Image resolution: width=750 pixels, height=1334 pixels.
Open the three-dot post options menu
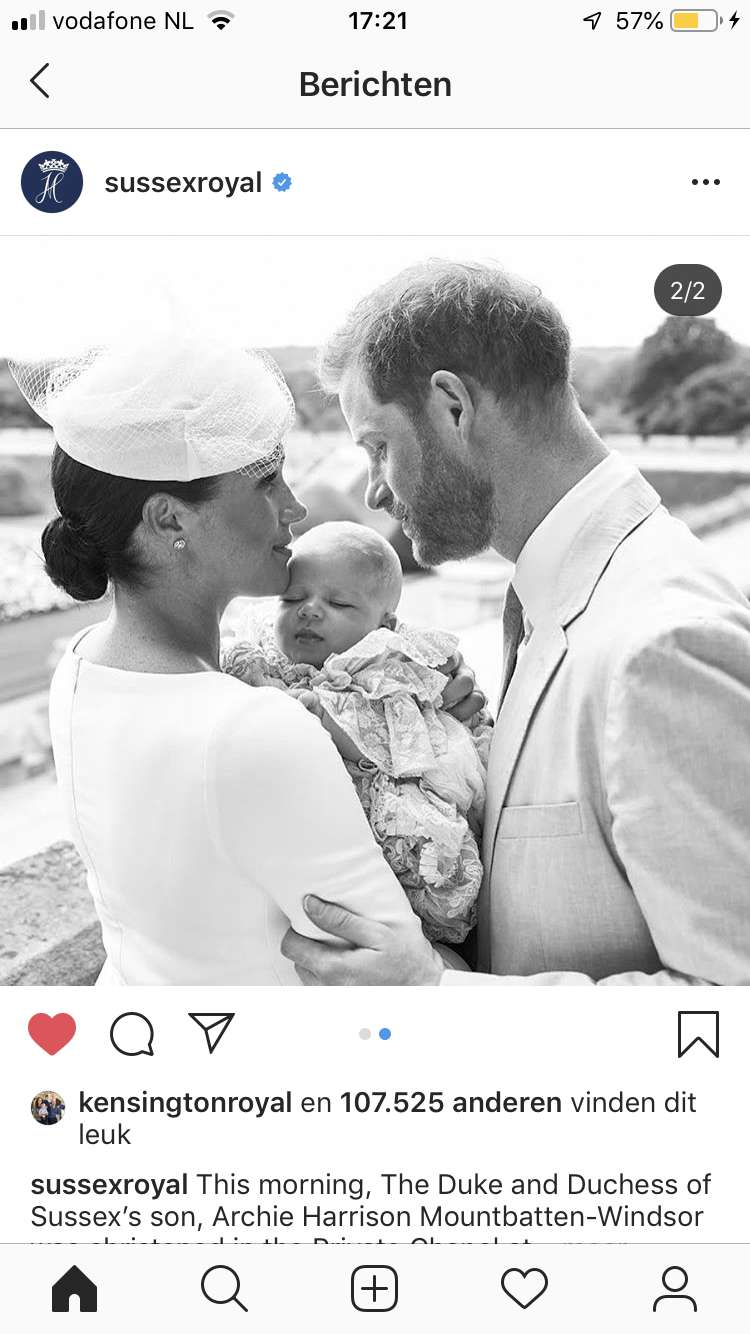pos(705,182)
